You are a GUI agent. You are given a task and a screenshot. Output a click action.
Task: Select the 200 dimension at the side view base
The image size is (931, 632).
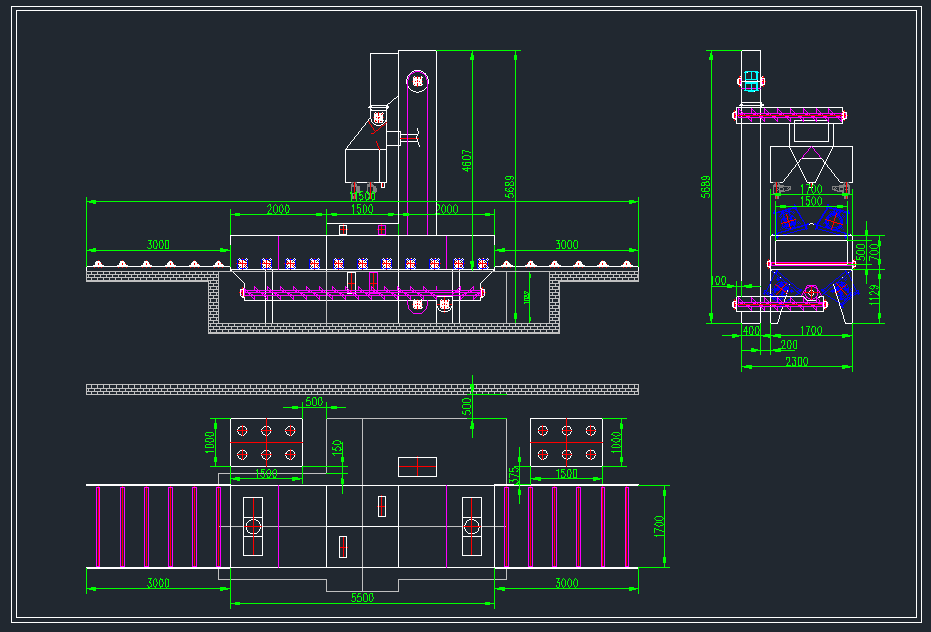pyautogui.click(x=789, y=343)
